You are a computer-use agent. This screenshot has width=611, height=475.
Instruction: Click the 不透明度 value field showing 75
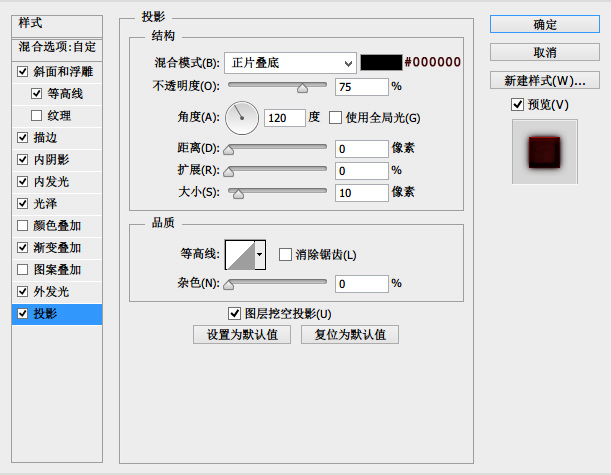point(362,87)
